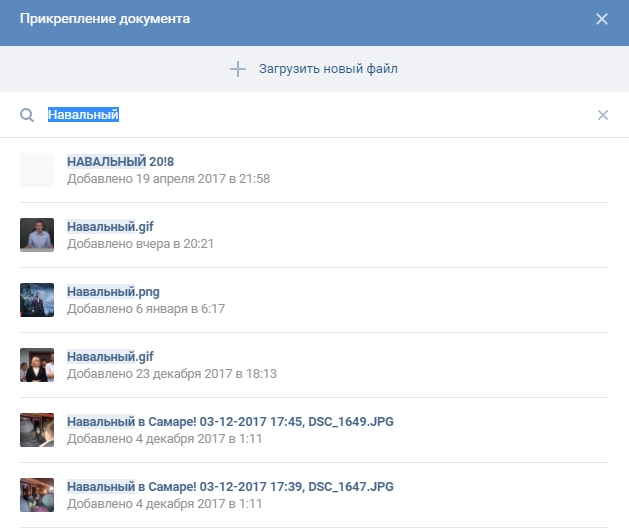This screenshot has width=629, height=531.
Task: Attach Навальный.gif added yesterday at 20:21
Action: coord(110,227)
